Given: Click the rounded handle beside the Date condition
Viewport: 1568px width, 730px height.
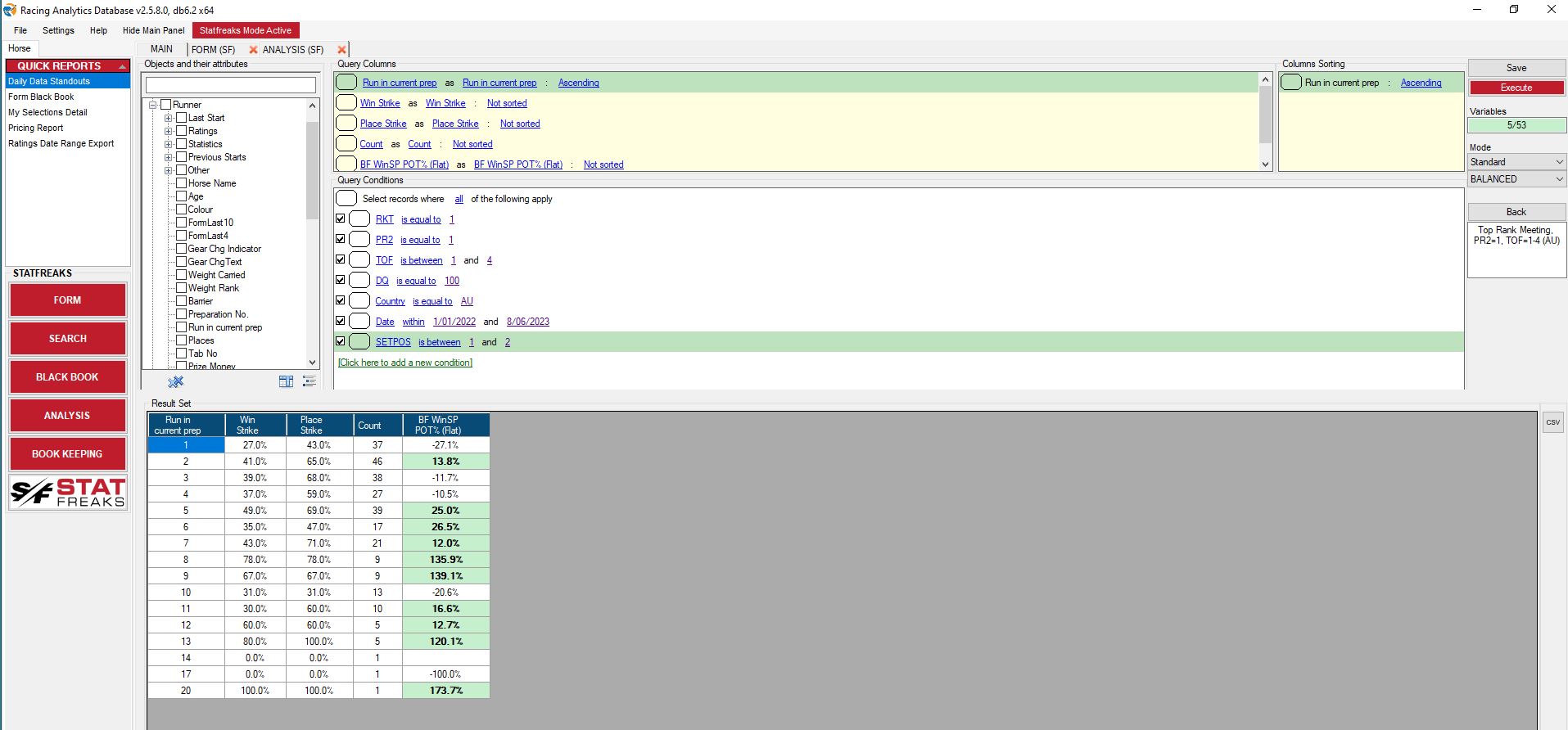Looking at the screenshot, I should [359, 322].
